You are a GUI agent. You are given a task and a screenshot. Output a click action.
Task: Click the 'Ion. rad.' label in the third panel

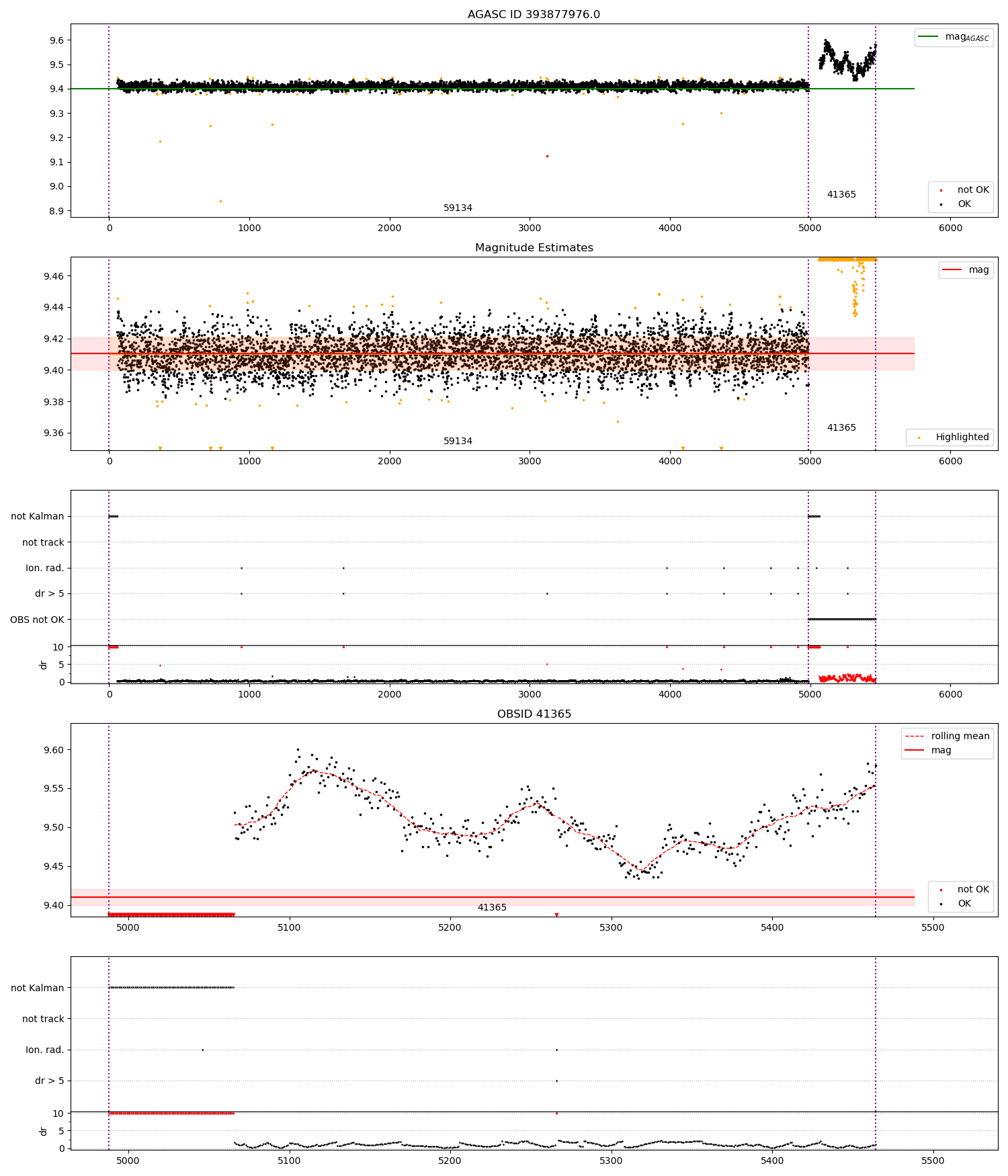click(x=45, y=568)
